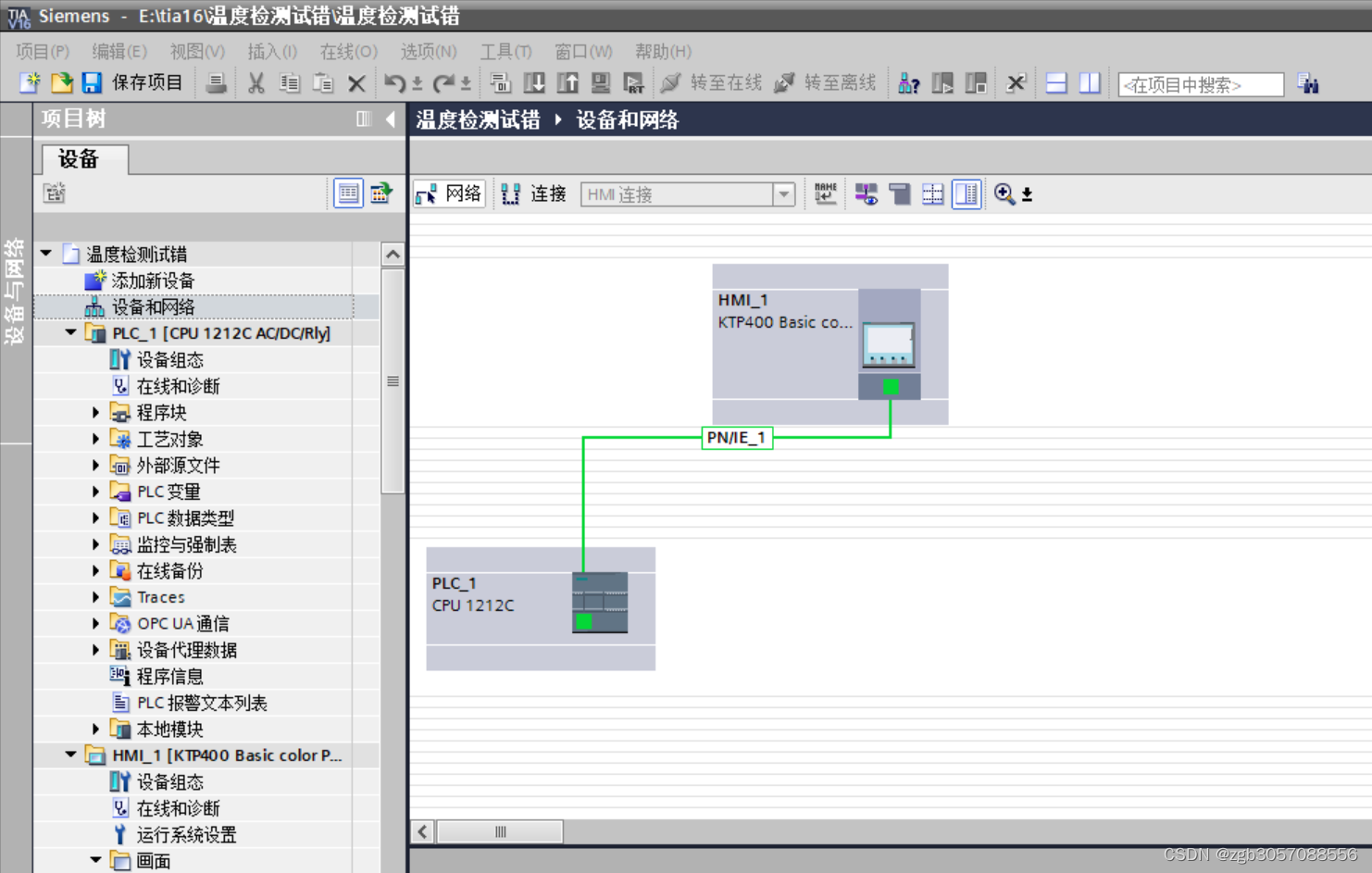Toggle the page breaks display icon
Image resolution: width=1372 pixels, height=873 pixels.
coord(932,193)
